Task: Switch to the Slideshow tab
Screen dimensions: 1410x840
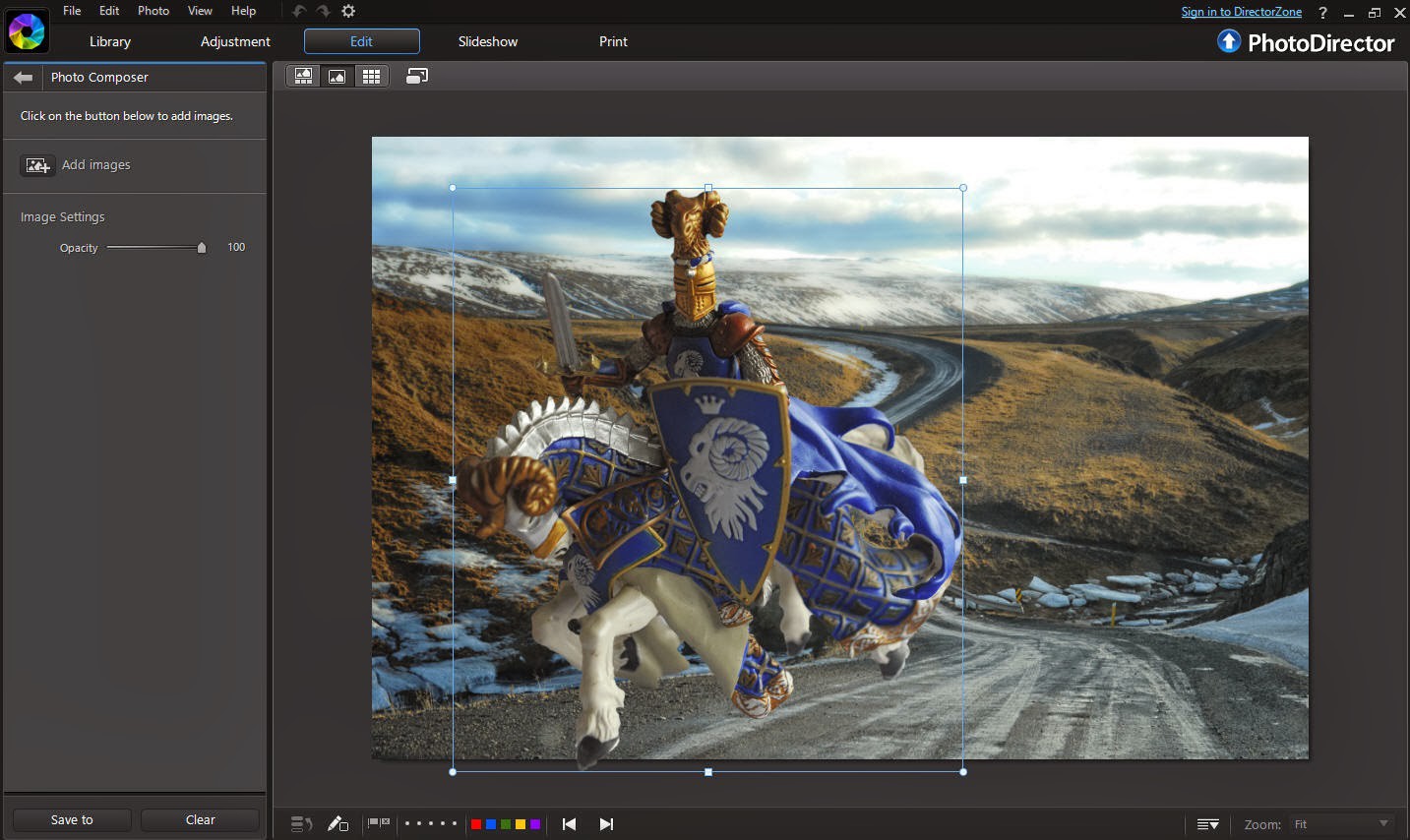Action: coord(488,41)
